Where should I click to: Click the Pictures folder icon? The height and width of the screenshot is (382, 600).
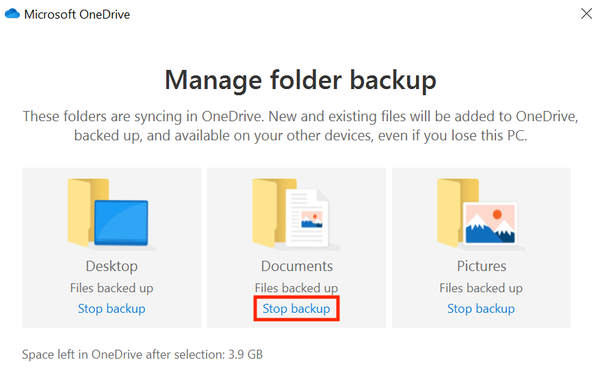(x=481, y=214)
